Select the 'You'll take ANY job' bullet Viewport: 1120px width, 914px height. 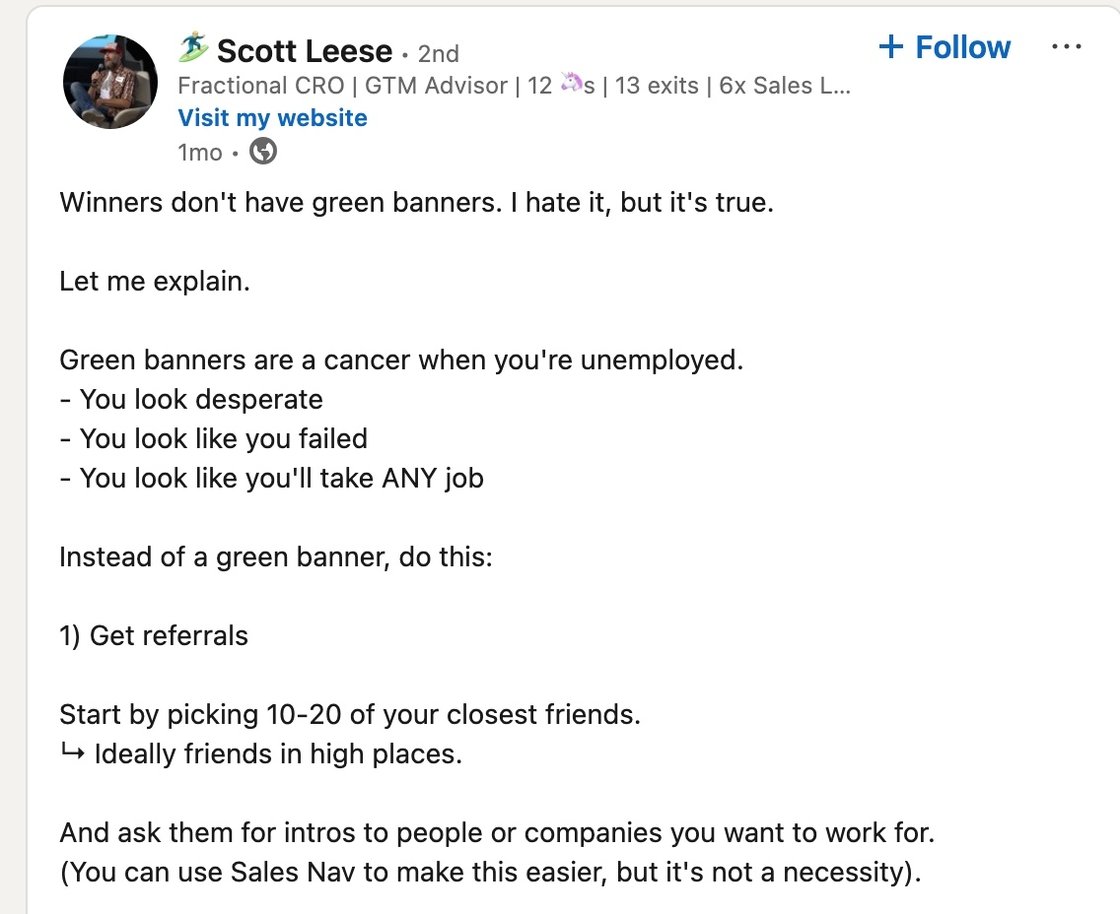pos(271,478)
